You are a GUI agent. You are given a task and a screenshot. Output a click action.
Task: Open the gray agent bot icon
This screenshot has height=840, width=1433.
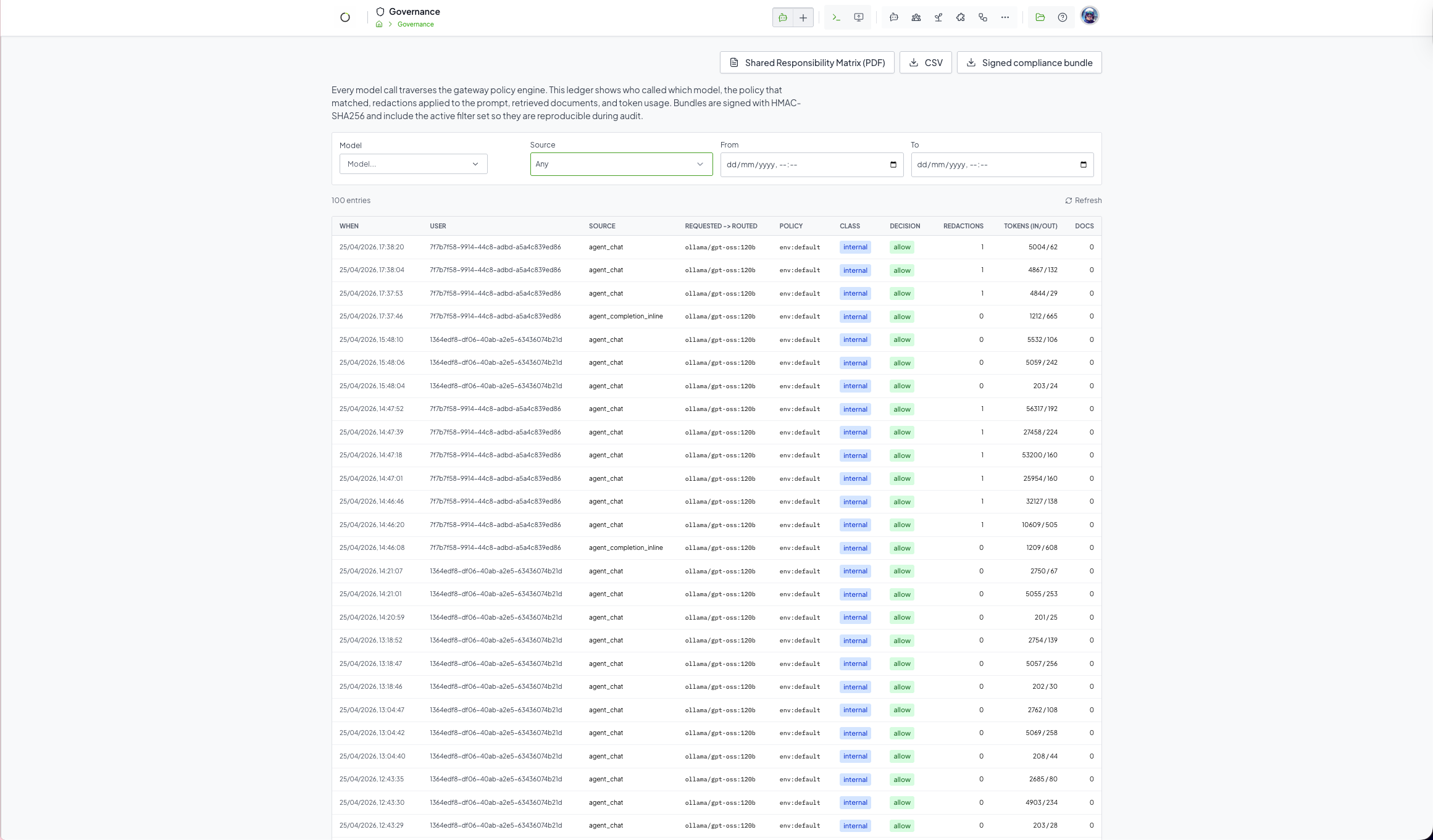[x=893, y=17]
